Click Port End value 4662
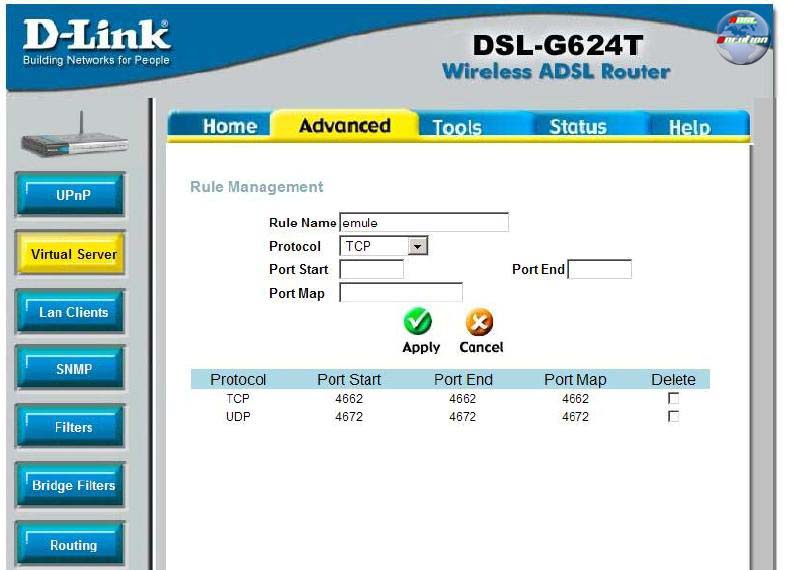 [x=462, y=398]
